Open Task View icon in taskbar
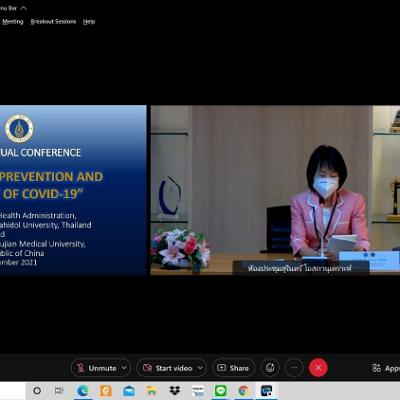The width and height of the screenshot is (400, 400). [x=59, y=391]
